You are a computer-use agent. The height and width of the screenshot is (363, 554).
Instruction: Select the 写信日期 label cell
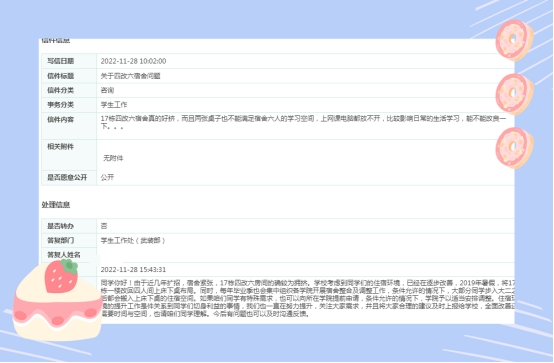(x=69, y=61)
